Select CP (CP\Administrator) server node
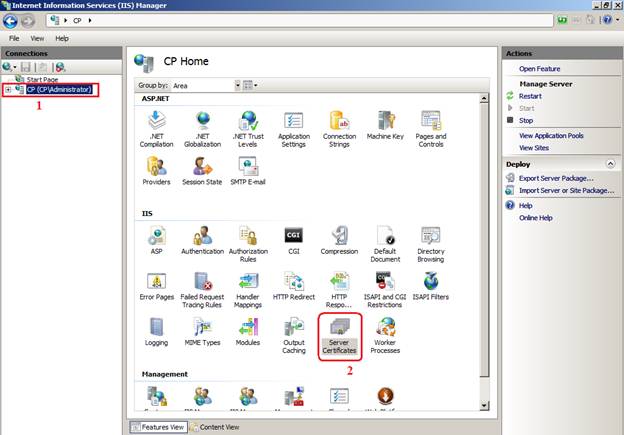Screen dimensions: 624x435 pos(59,90)
